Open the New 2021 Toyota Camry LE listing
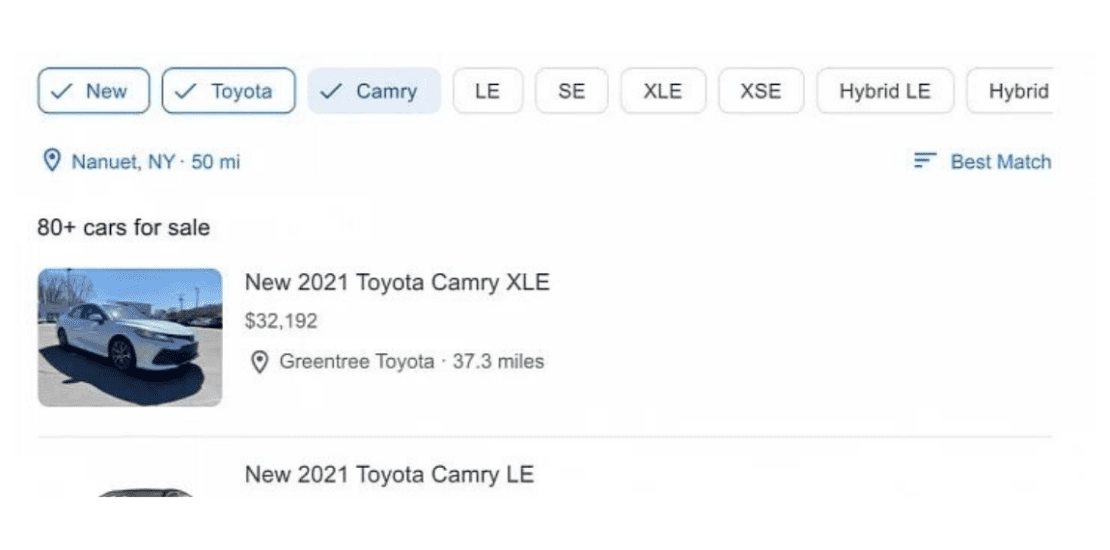Screen dimensions: 1110x550 (x=389, y=474)
